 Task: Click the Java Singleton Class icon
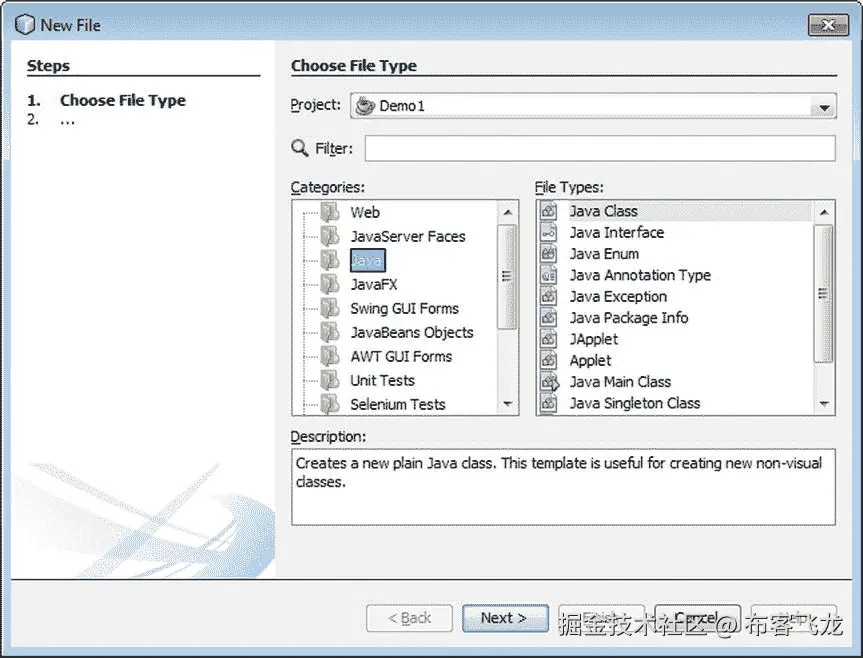549,403
